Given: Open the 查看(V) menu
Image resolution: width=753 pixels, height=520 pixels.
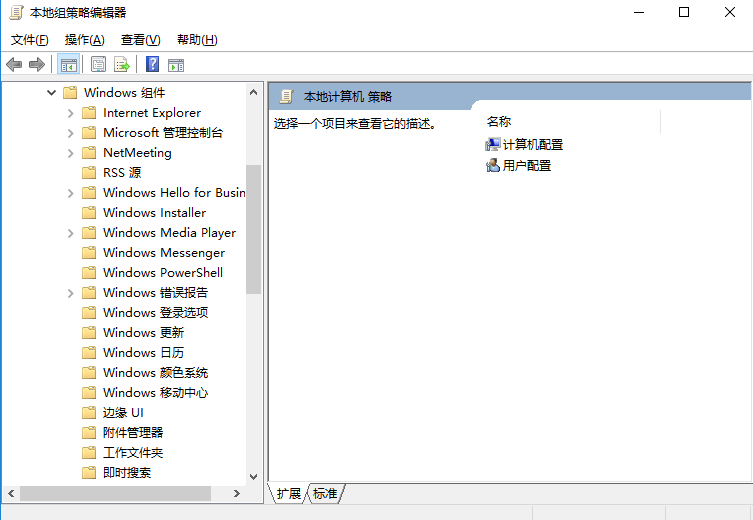Looking at the screenshot, I should click(x=140, y=40).
